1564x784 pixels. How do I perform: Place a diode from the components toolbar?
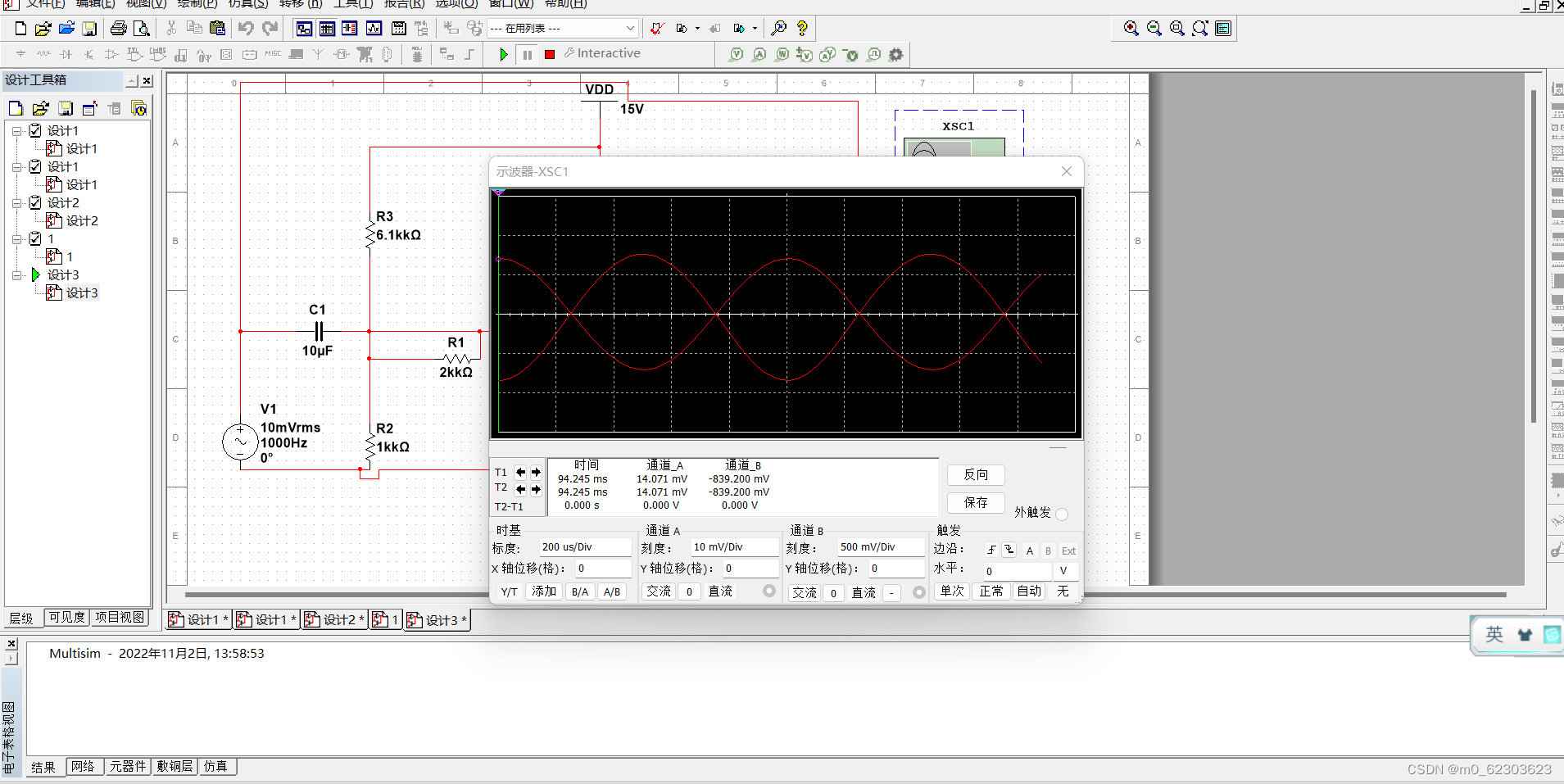click(66, 54)
